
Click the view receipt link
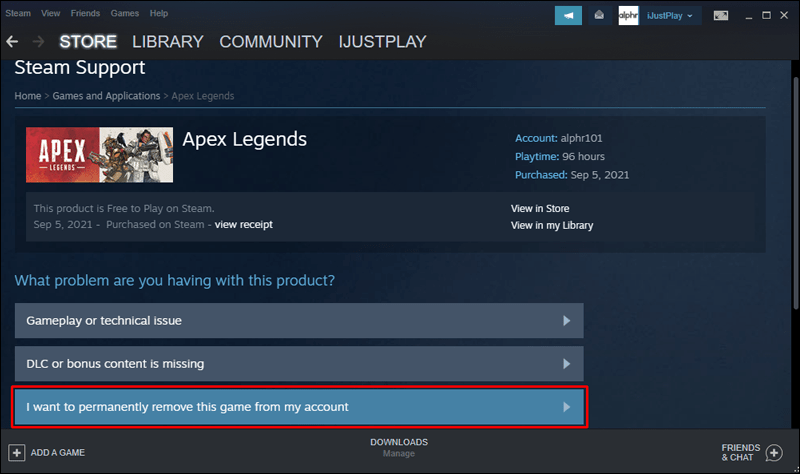coord(243,224)
